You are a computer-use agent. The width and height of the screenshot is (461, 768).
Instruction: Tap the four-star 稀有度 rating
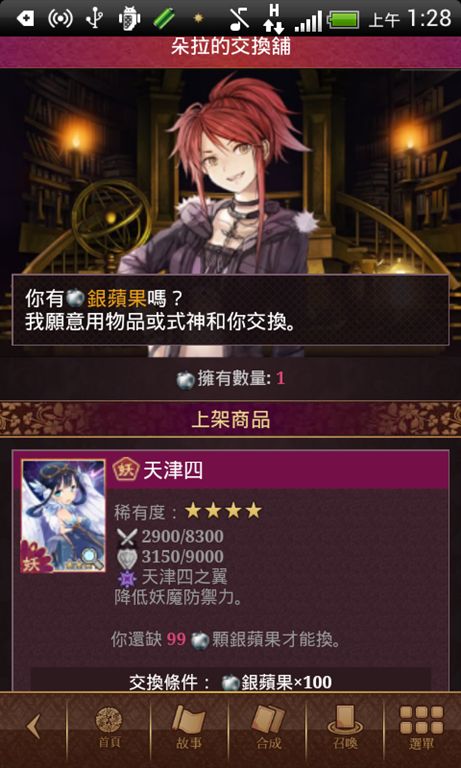(223, 511)
